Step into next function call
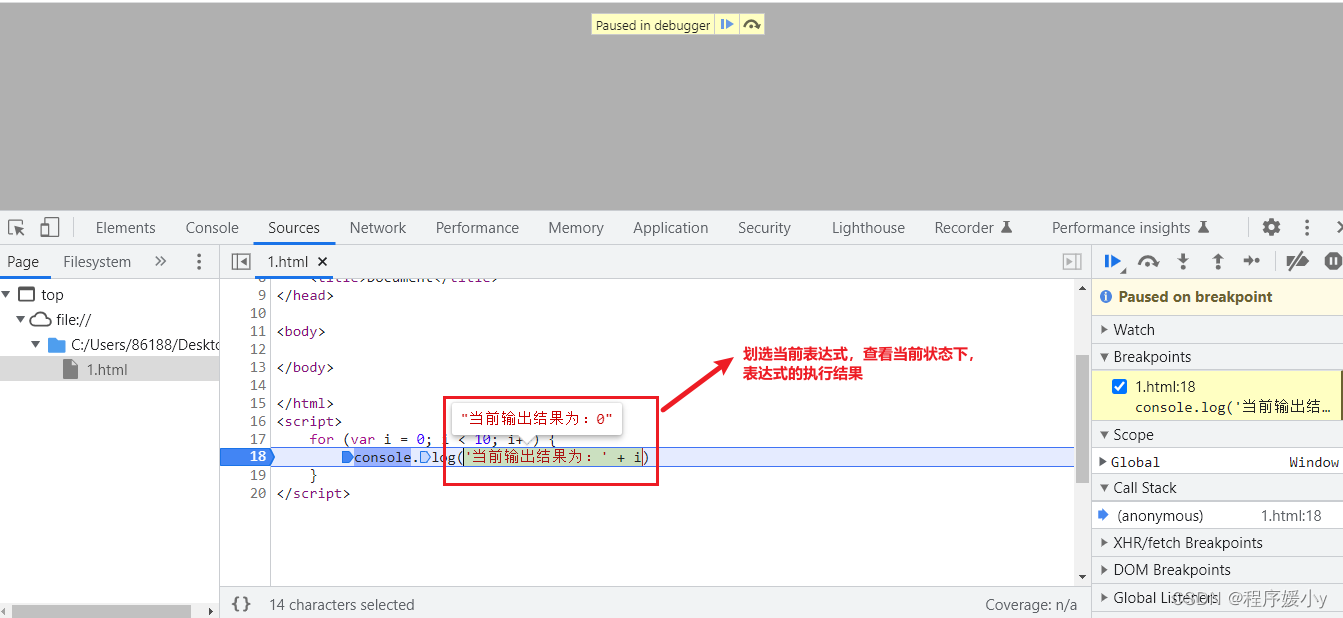The height and width of the screenshot is (618, 1343). click(x=1183, y=261)
